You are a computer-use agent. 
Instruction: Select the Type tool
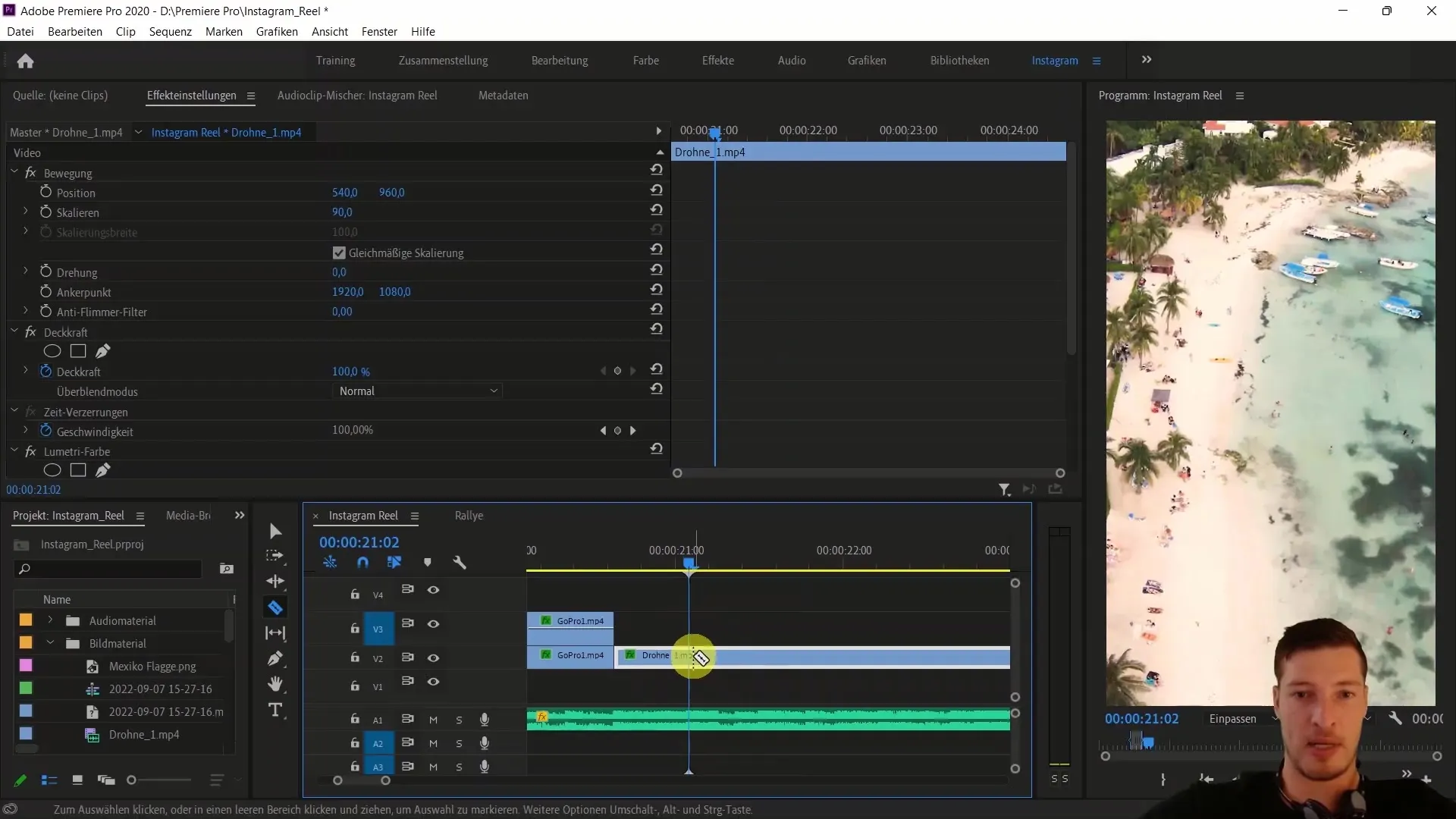coord(275,710)
